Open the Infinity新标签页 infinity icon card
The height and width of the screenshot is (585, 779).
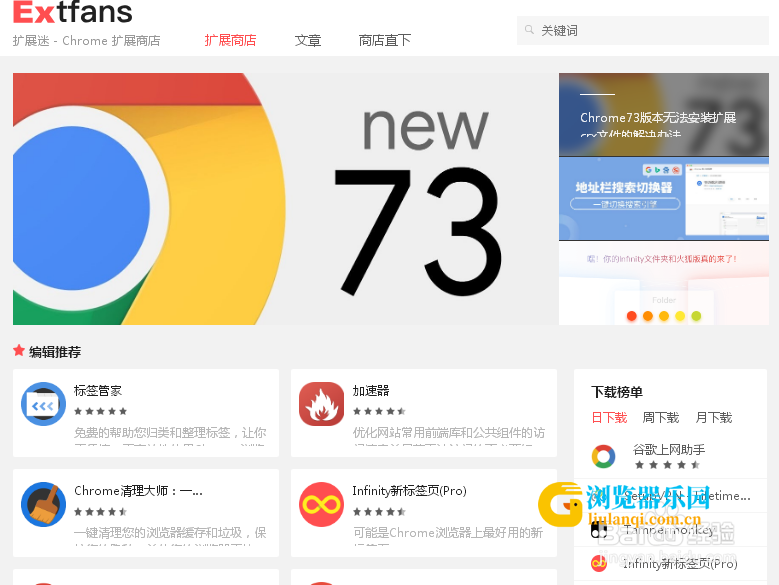[x=321, y=504]
